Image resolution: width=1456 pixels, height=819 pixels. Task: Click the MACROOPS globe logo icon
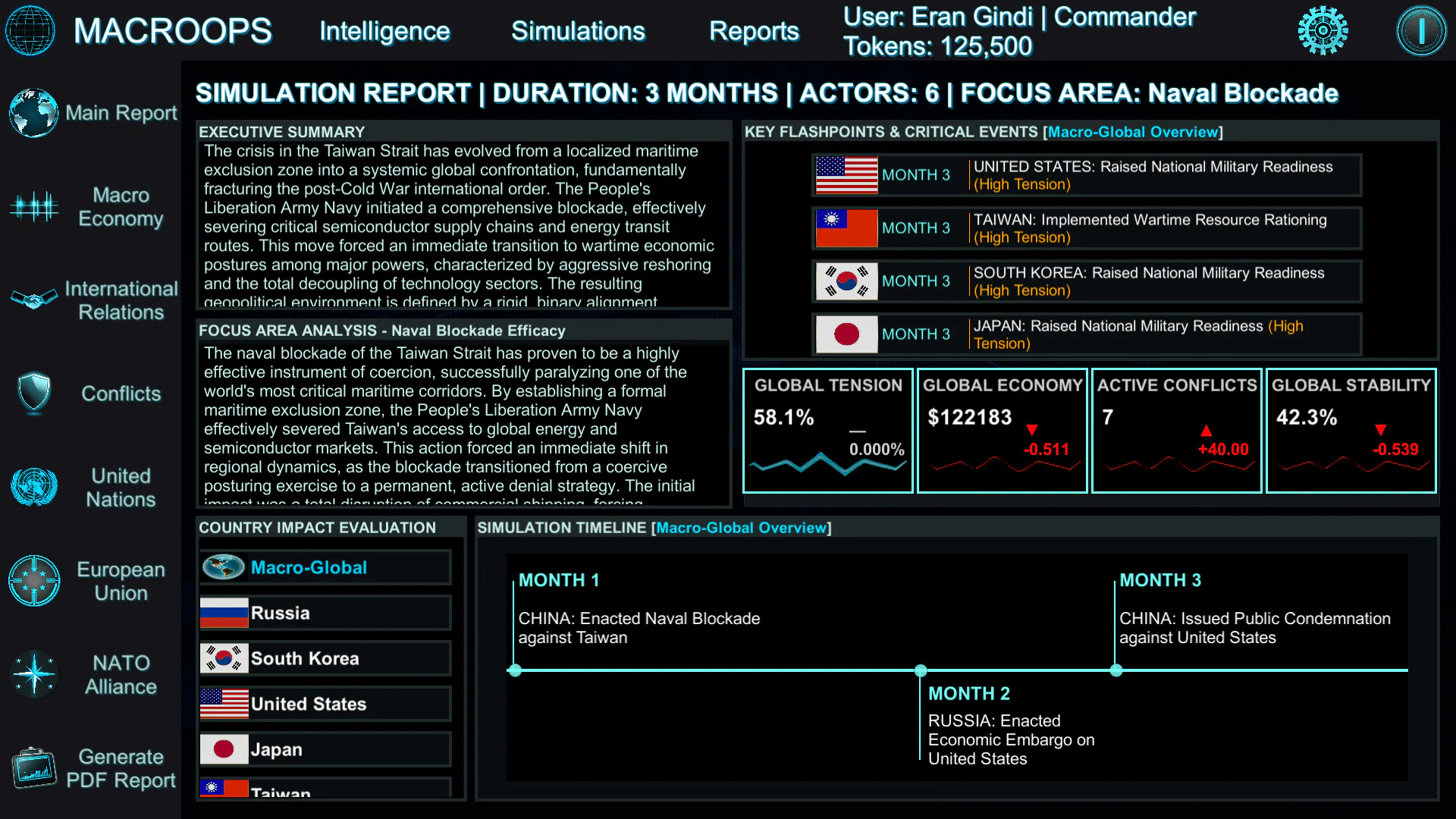pos(30,30)
